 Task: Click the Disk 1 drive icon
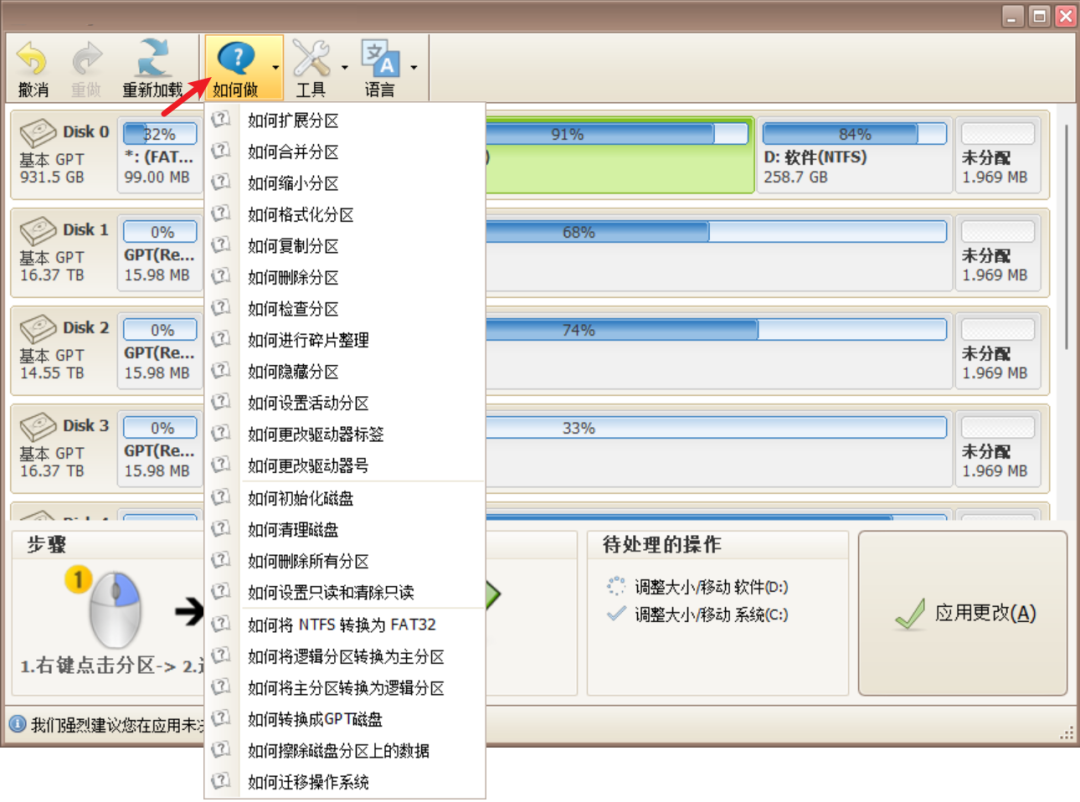pos(38,230)
